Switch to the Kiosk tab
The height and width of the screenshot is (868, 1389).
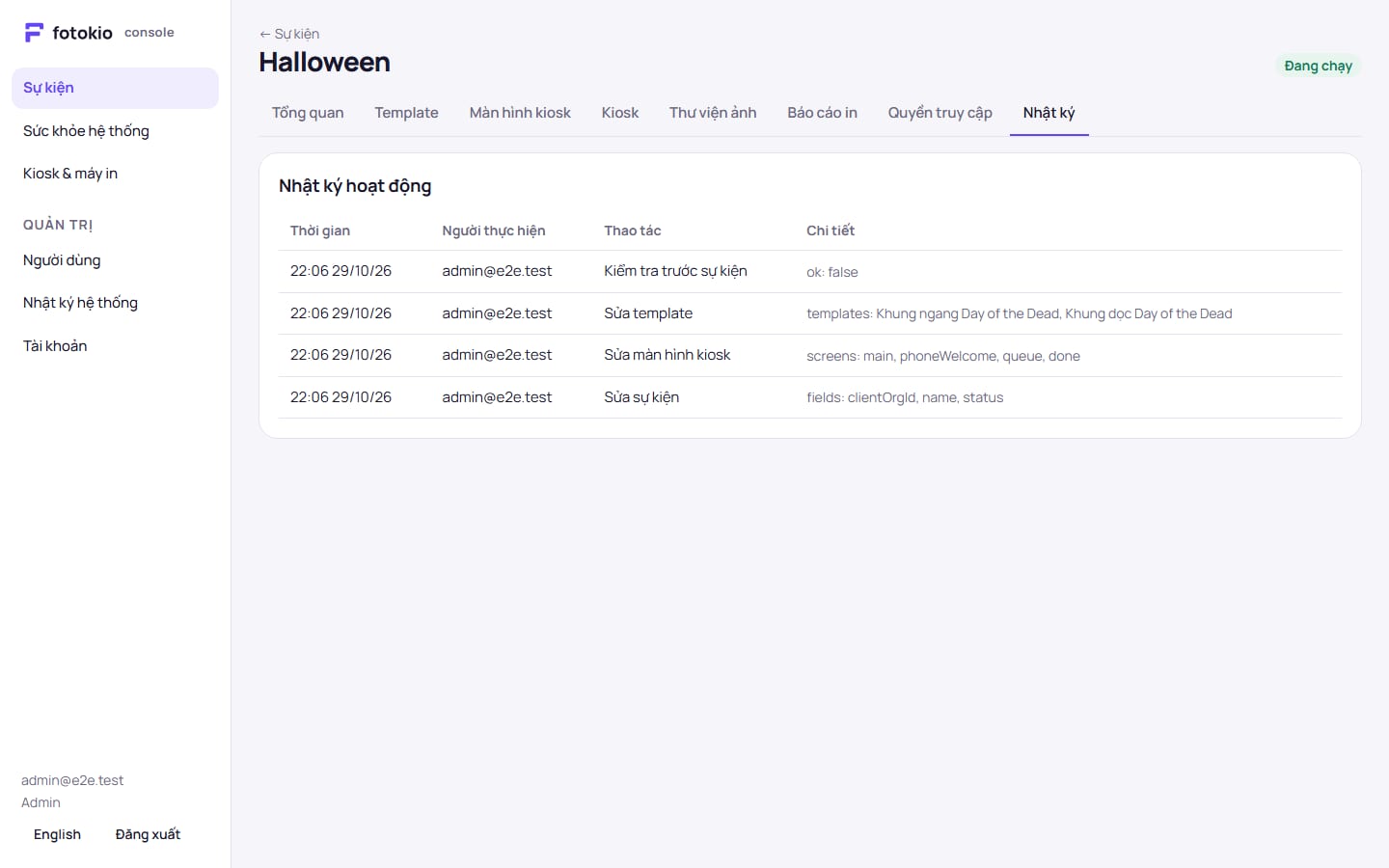tap(620, 113)
